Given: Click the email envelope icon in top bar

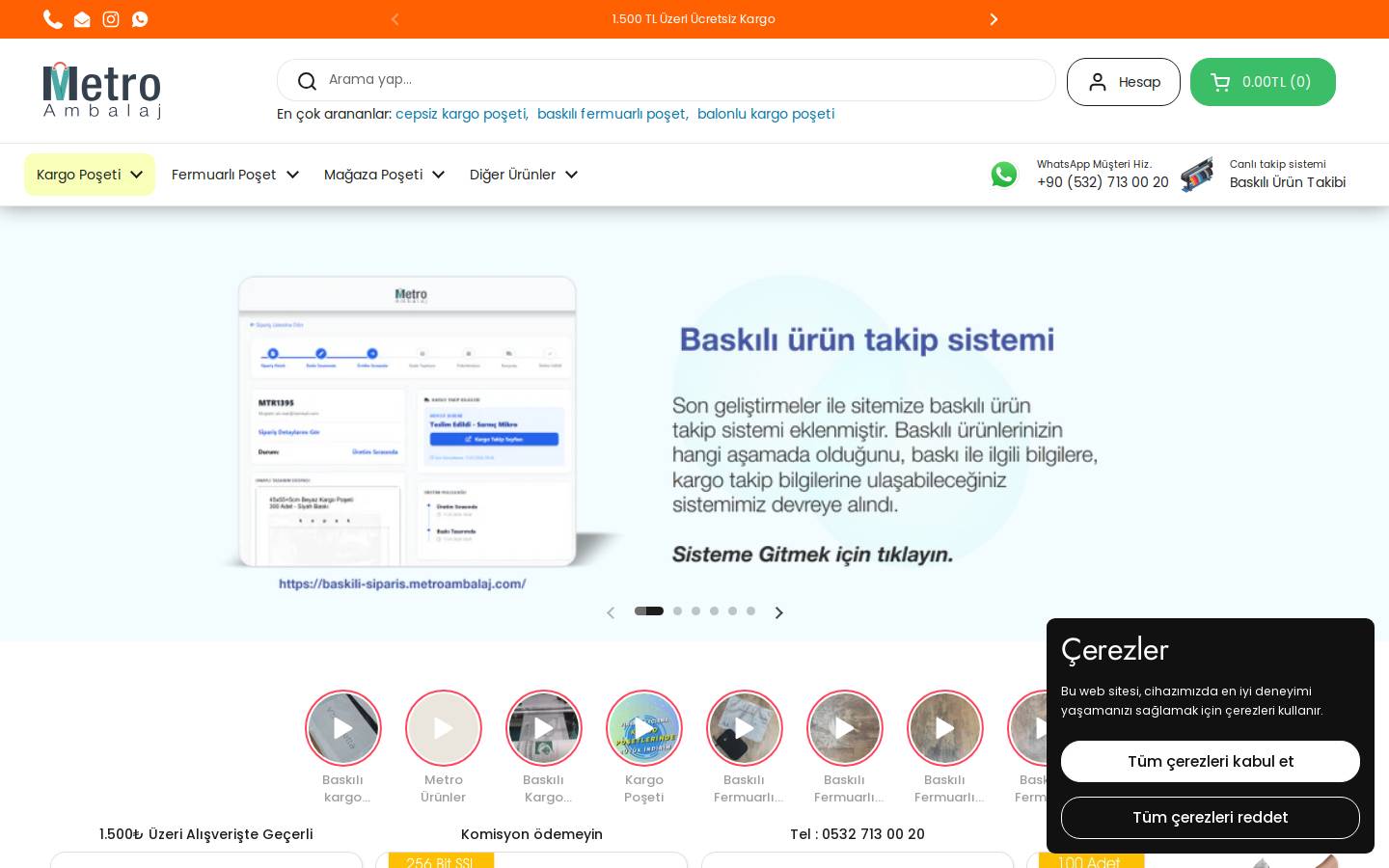Looking at the screenshot, I should [82, 19].
